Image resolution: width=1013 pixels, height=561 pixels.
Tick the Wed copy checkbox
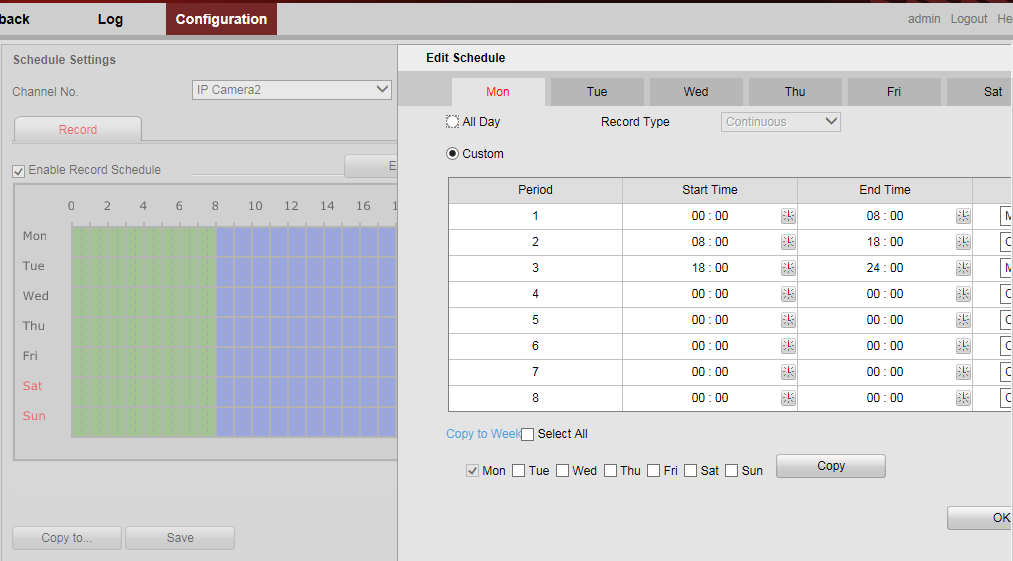click(563, 471)
